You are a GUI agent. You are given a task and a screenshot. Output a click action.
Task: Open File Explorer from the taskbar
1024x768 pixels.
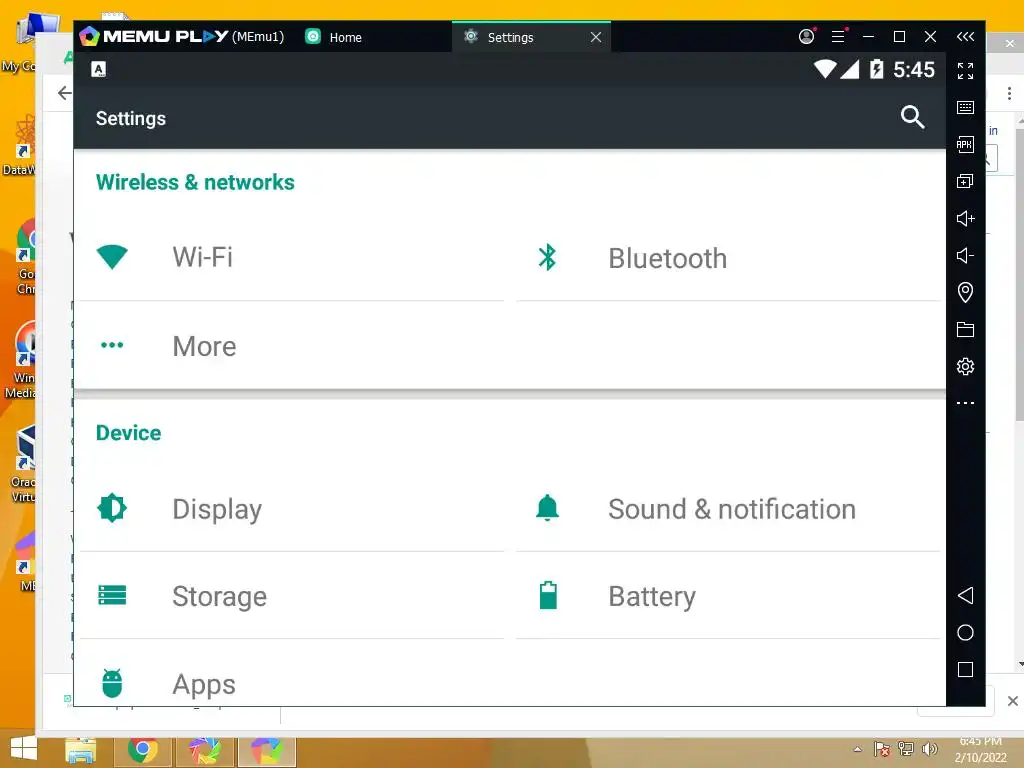pyautogui.click(x=81, y=750)
